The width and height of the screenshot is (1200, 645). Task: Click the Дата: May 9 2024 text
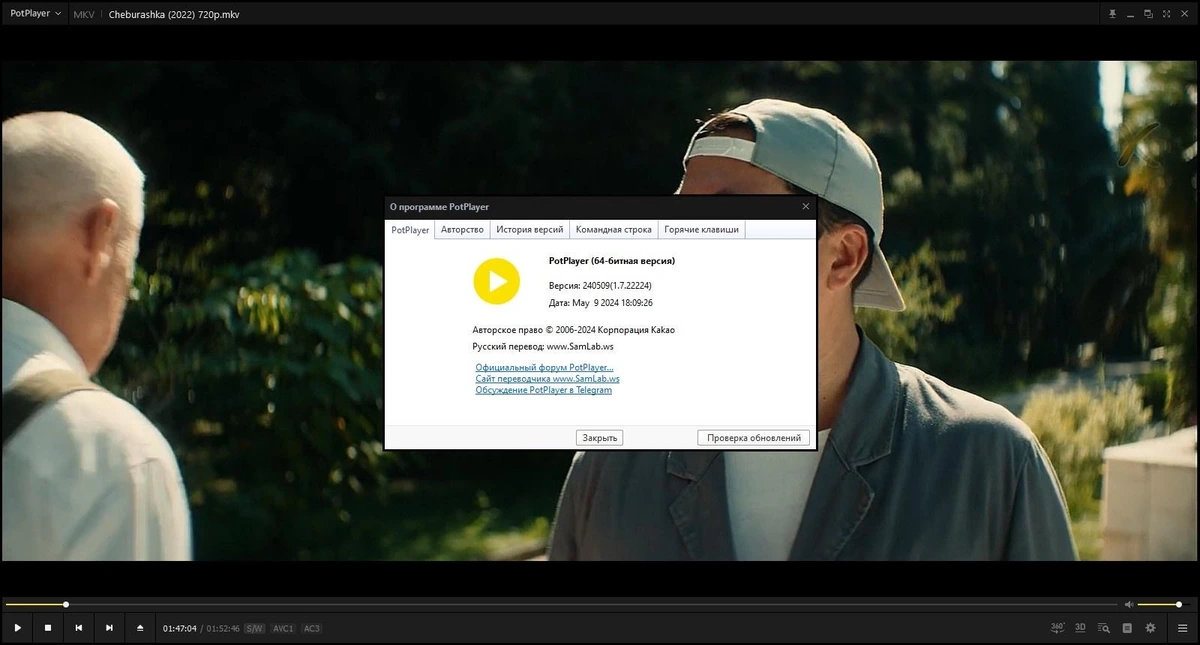pyautogui.click(x=601, y=303)
